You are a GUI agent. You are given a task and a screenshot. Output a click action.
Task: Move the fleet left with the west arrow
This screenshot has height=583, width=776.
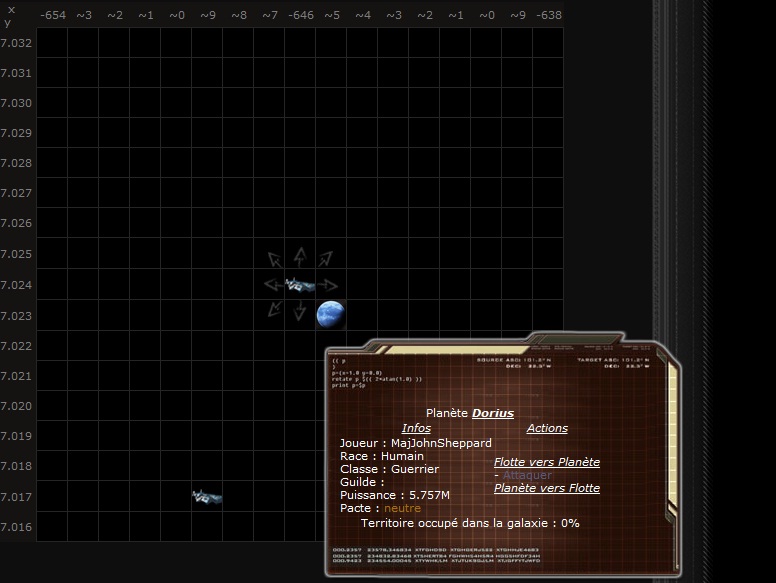[271, 285]
